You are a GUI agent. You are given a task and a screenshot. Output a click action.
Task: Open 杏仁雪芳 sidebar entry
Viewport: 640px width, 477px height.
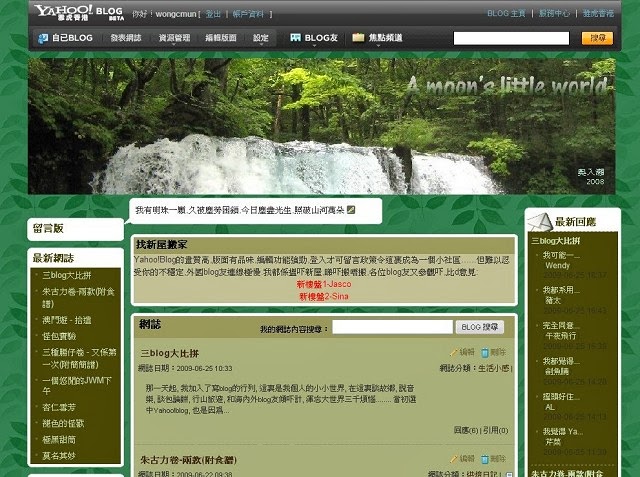59,407
